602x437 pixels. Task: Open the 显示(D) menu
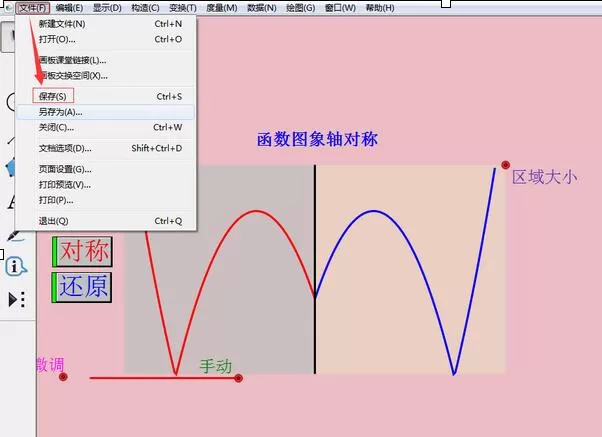[107, 8]
